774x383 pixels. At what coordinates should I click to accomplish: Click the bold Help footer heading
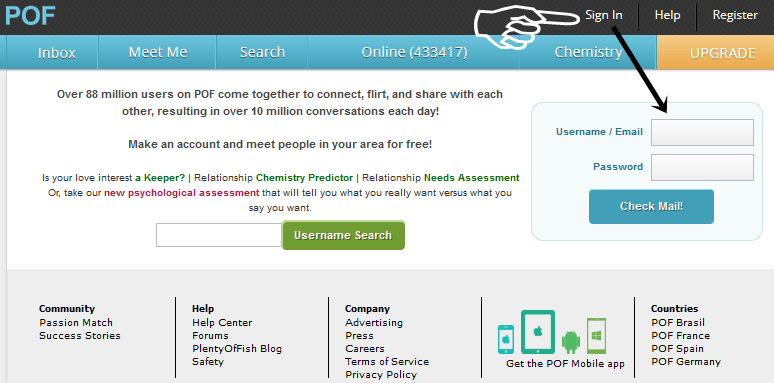(x=203, y=309)
